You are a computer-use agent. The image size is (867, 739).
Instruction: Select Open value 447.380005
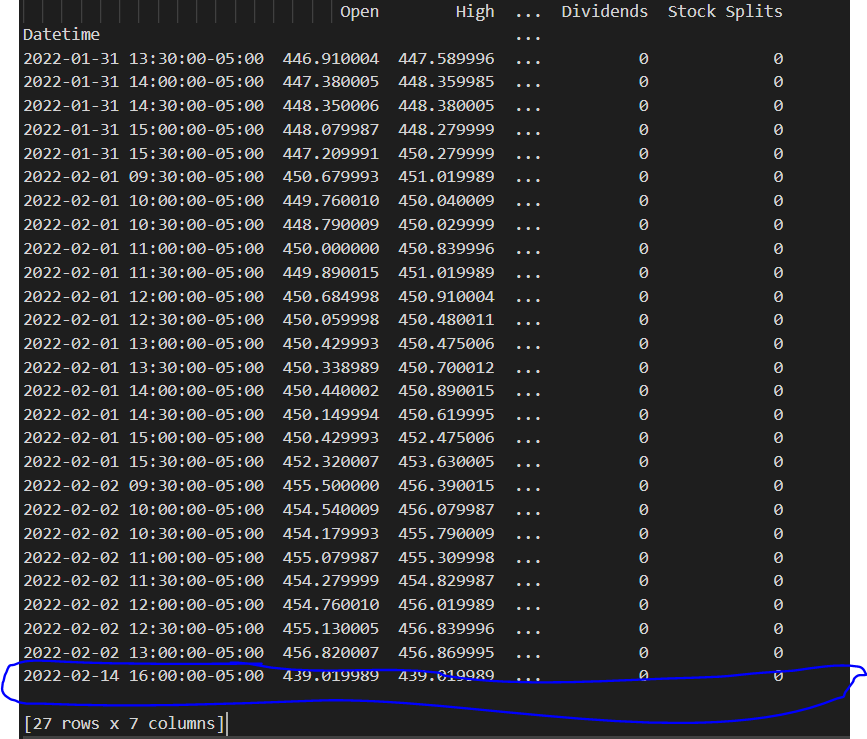(331, 82)
